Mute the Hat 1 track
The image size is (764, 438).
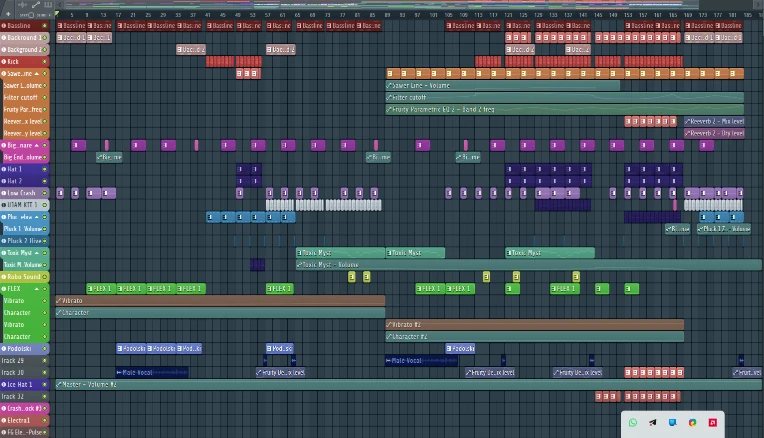45,169
